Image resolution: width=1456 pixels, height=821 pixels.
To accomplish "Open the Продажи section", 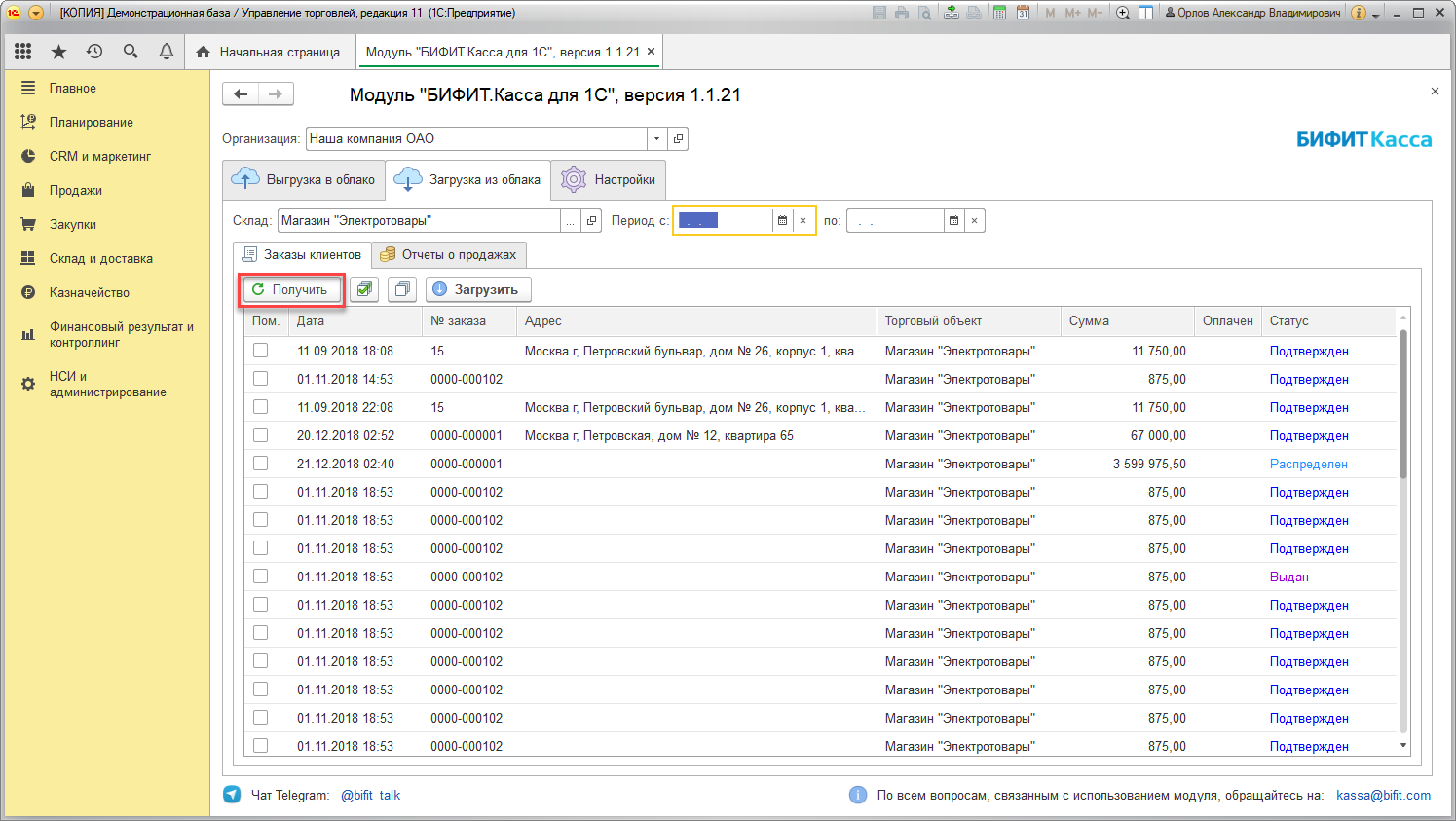I will click(x=76, y=190).
